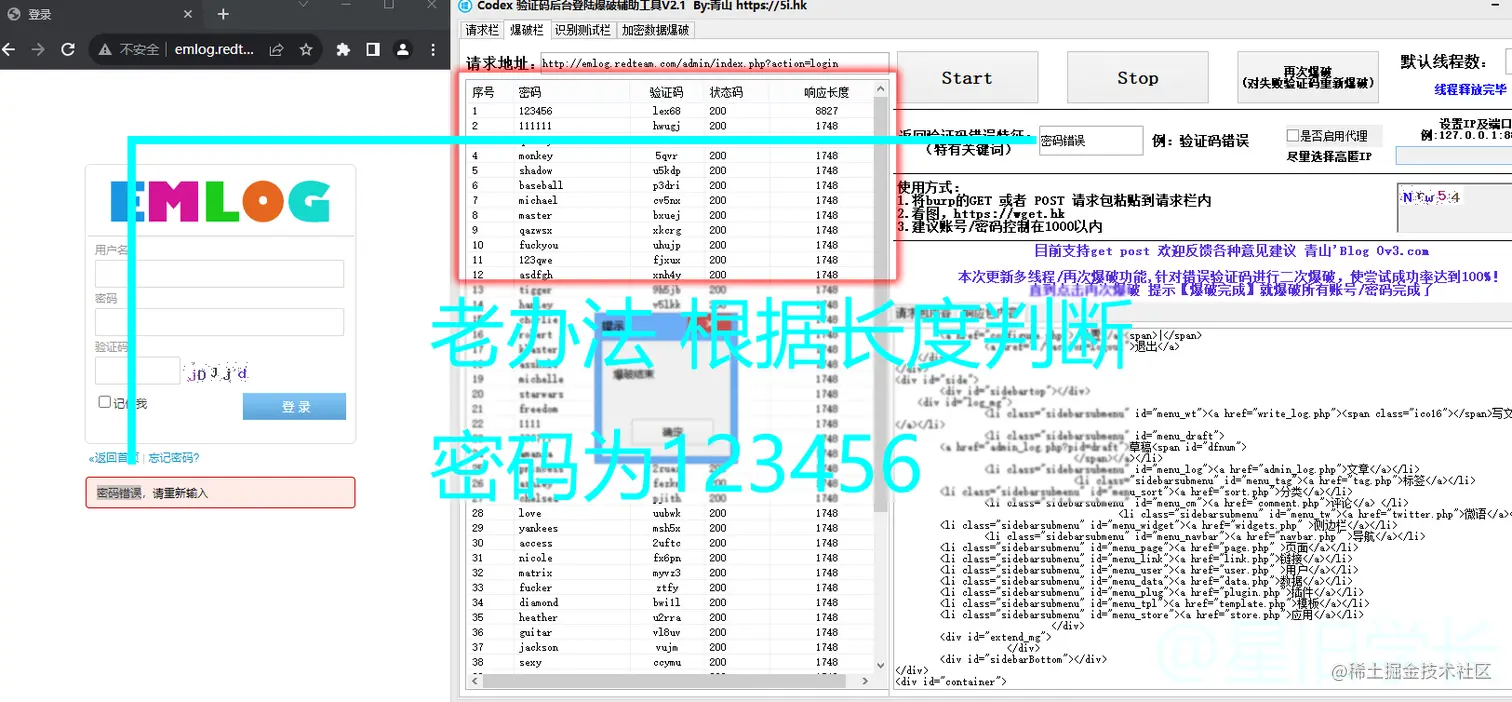Enable the 是否启用代理 checkbox
This screenshot has width=1512, height=702.
(1292, 136)
